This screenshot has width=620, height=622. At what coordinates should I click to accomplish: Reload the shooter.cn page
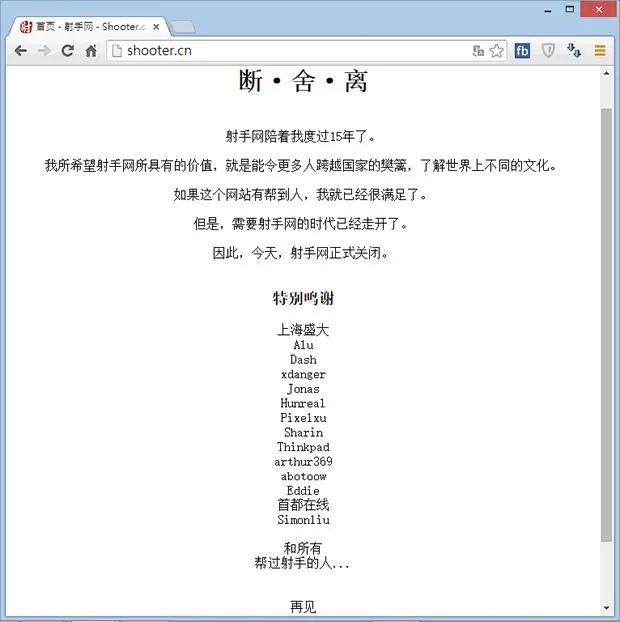coord(68,50)
